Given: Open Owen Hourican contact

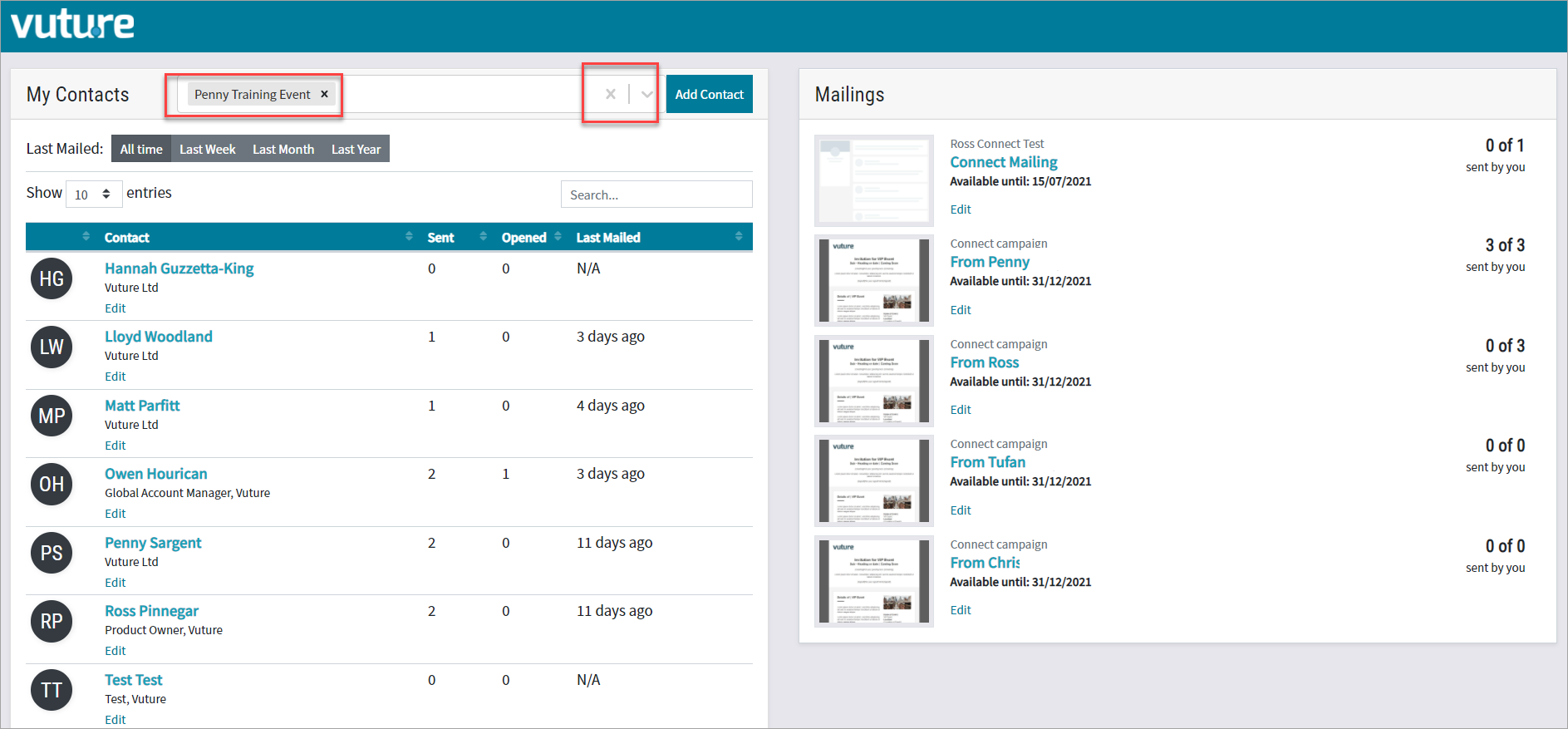Looking at the screenshot, I should (156, 474).
